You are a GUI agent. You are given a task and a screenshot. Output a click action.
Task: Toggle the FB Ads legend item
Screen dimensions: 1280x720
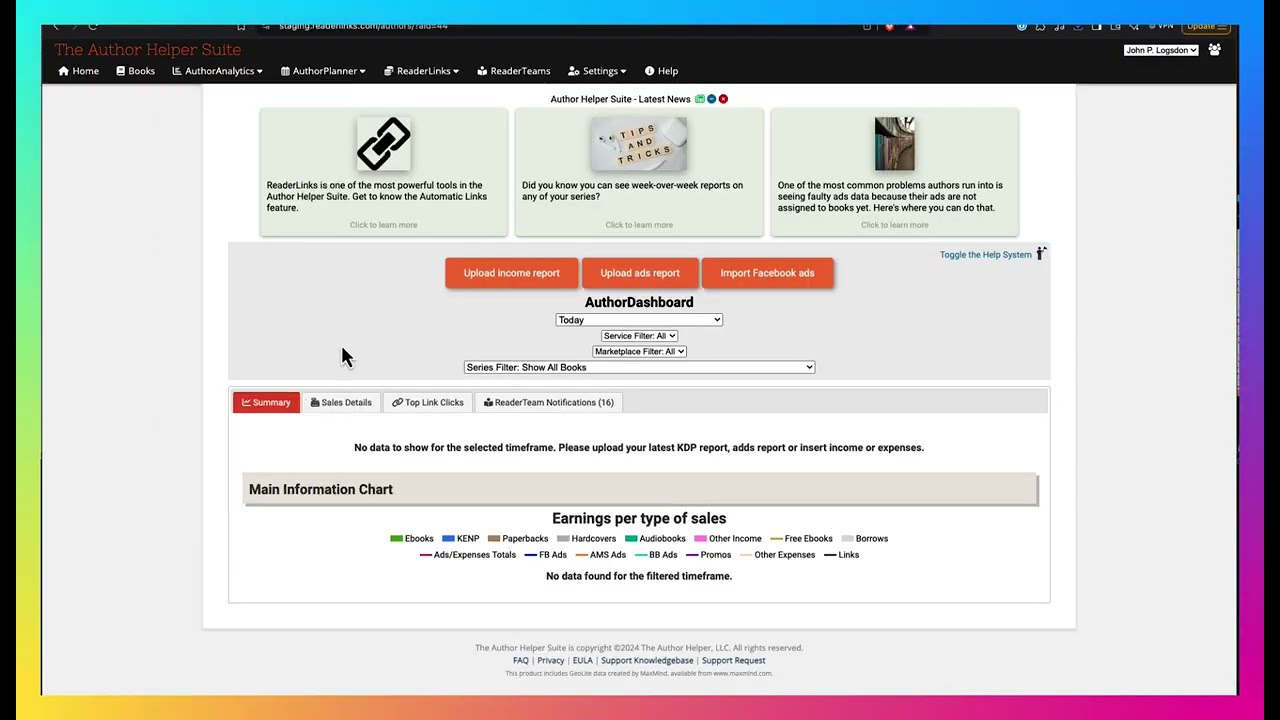click(x=546, y=555)
